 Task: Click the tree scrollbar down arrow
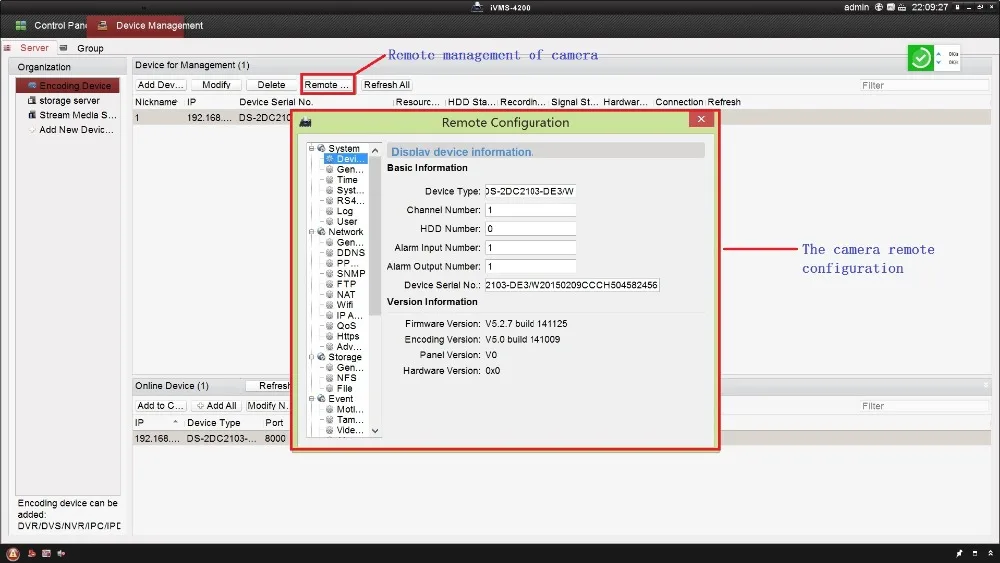(375, 431)
